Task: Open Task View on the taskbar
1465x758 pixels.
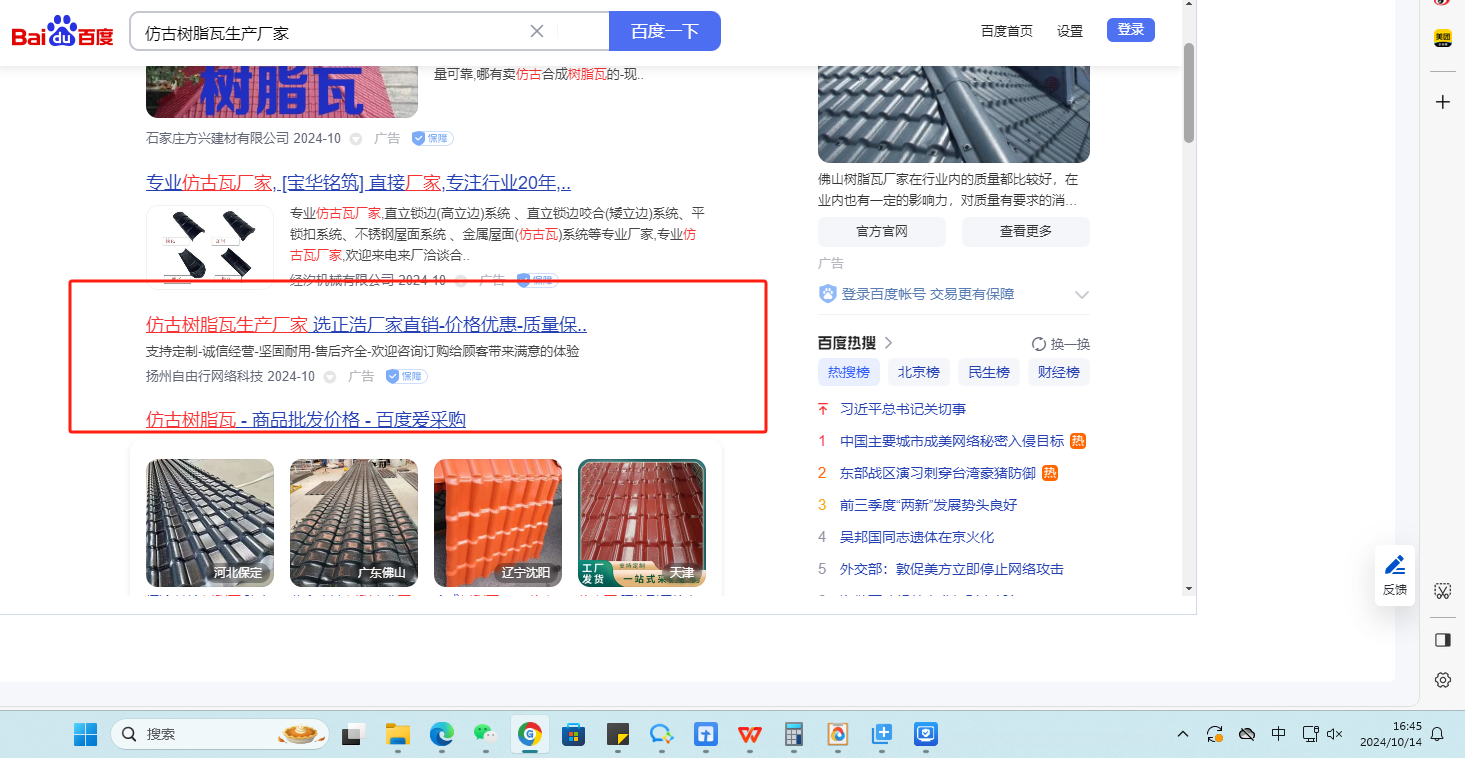Action: tap(352, 734)
